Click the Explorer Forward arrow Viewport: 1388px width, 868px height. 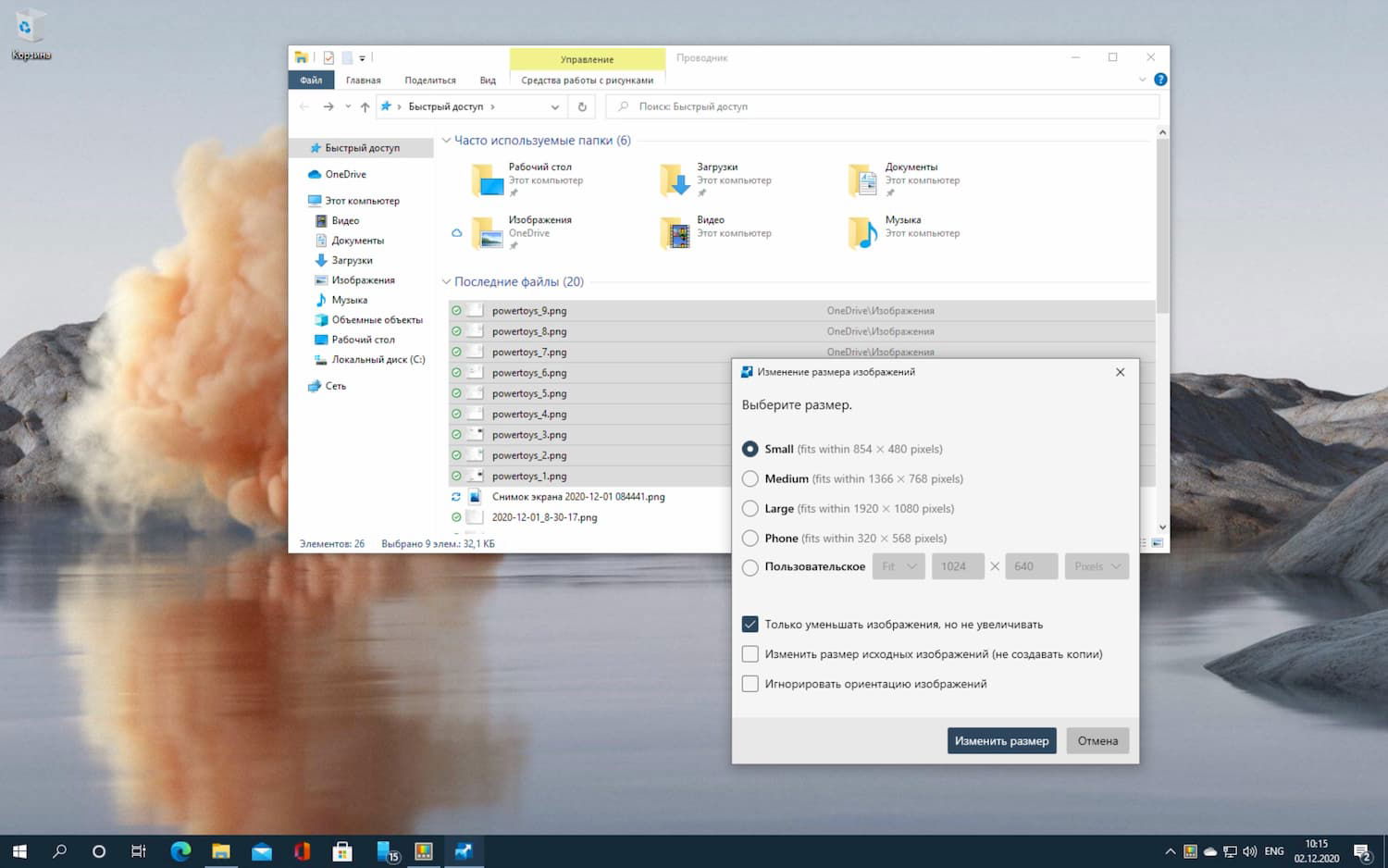coord(328,106)
